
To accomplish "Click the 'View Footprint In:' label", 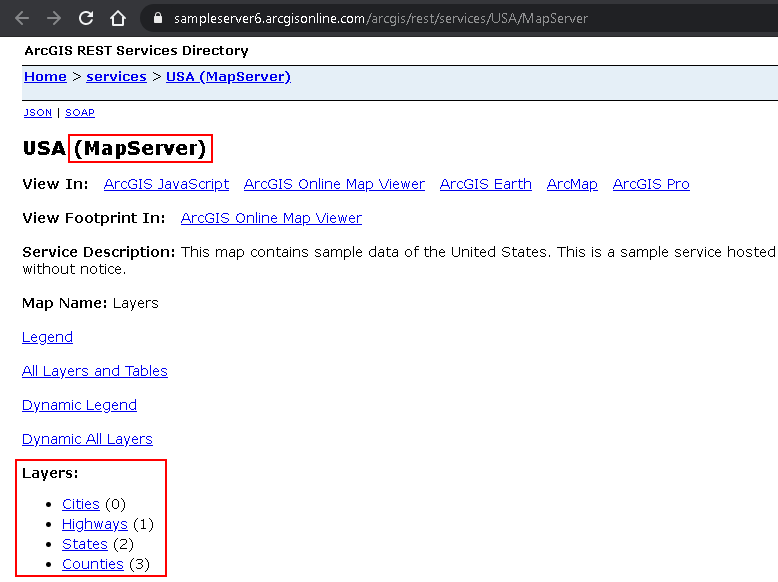I will pos(94,218).
